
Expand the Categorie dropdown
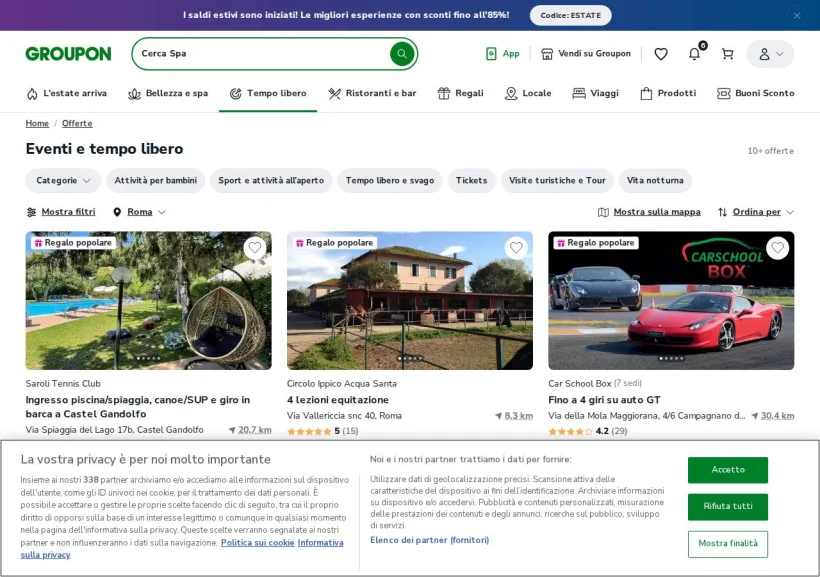coord(63,180)
